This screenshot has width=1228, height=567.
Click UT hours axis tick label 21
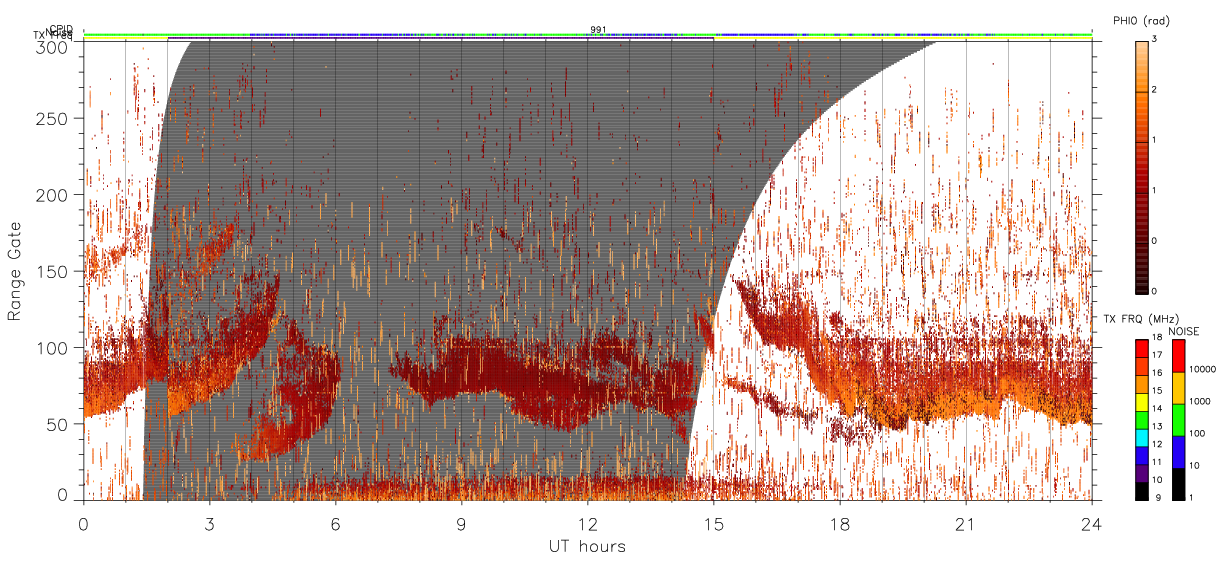click(966, 524)
